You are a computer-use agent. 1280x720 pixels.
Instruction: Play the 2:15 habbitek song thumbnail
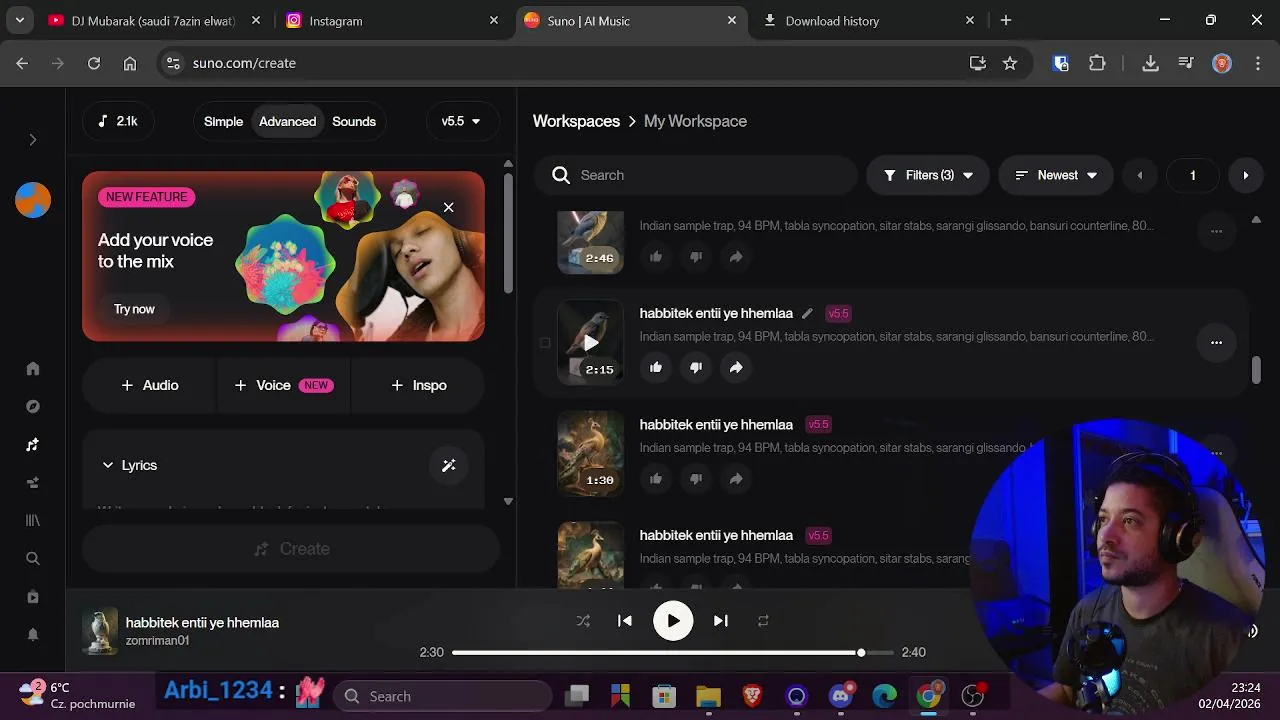pos(590,342)
